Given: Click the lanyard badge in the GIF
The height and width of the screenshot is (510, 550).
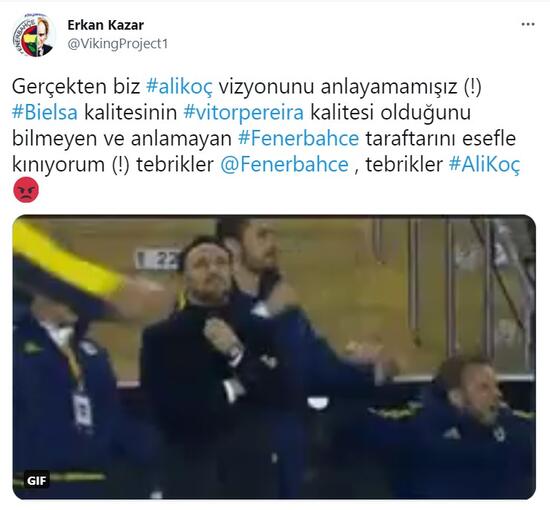Looking at the screenshot, I should click(82, 409).
